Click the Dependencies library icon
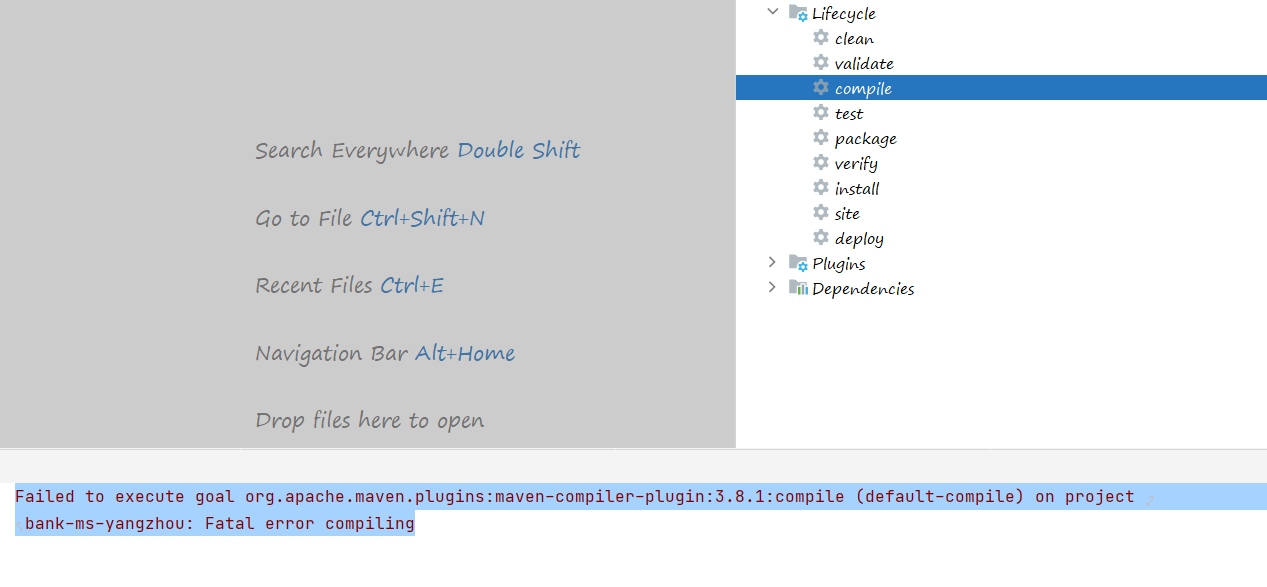Image resolution: width=1267 pixels, height=587 pixels. click(798, 288)
